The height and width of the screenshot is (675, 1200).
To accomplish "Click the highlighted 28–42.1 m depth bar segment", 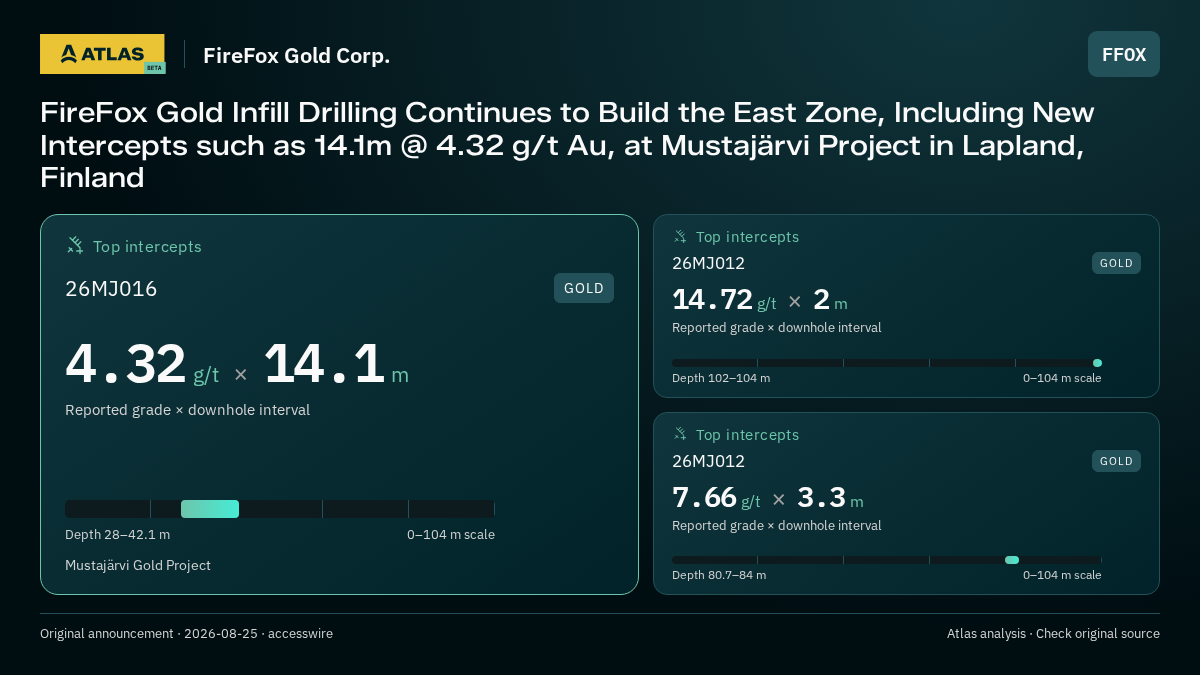I will [210, 509].
